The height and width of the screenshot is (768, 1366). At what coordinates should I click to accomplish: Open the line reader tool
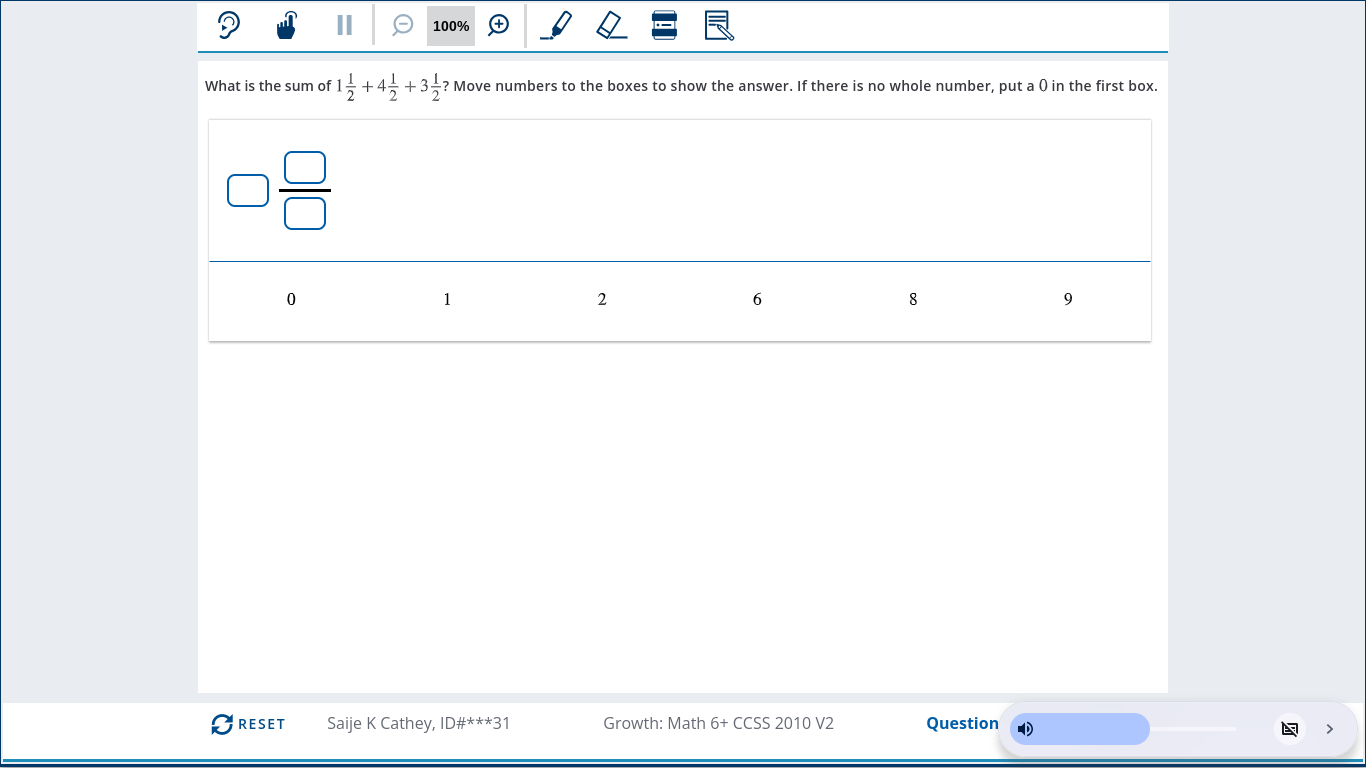(664, 25)
